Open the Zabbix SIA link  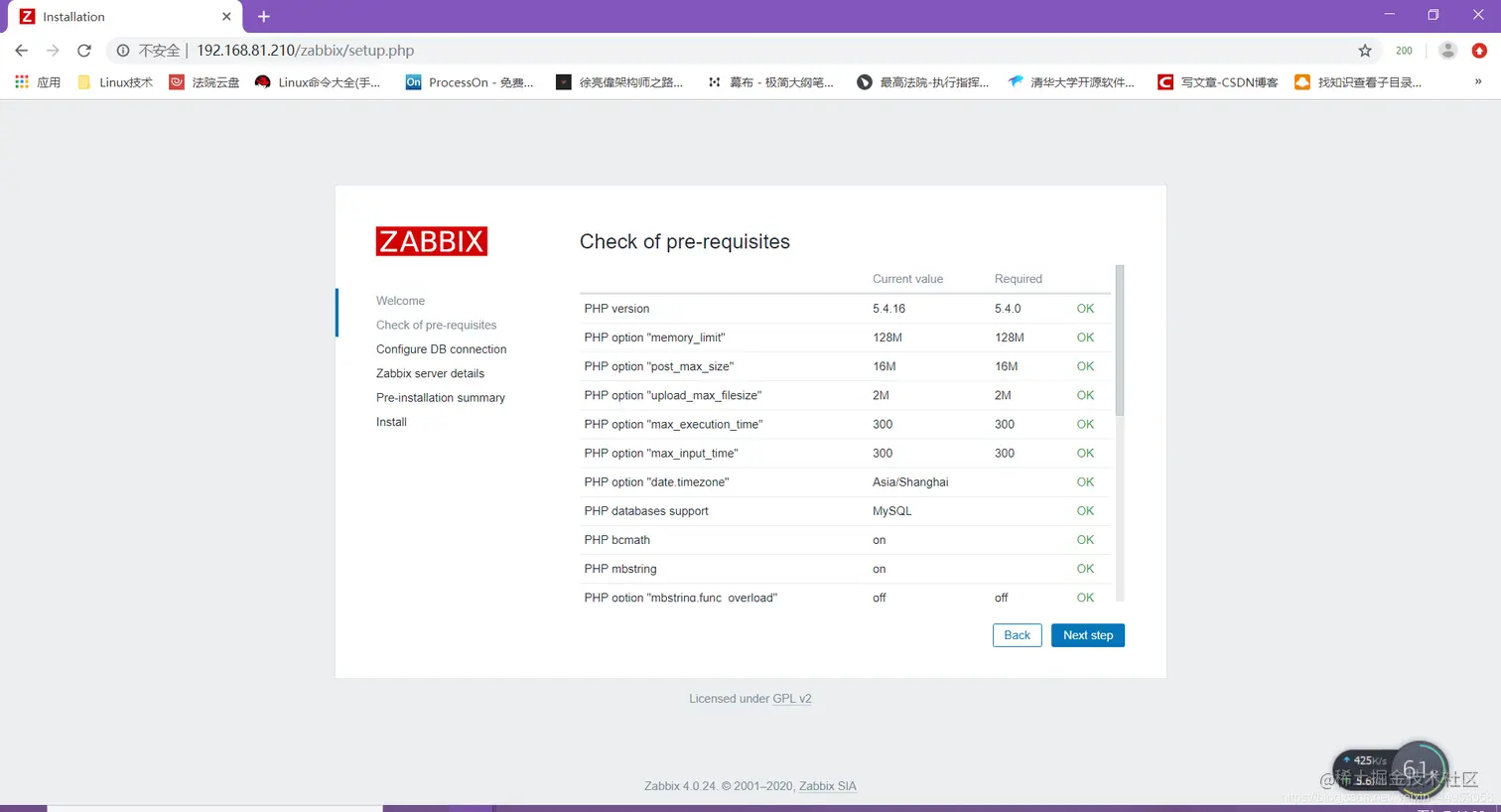(x=828, y=786)
